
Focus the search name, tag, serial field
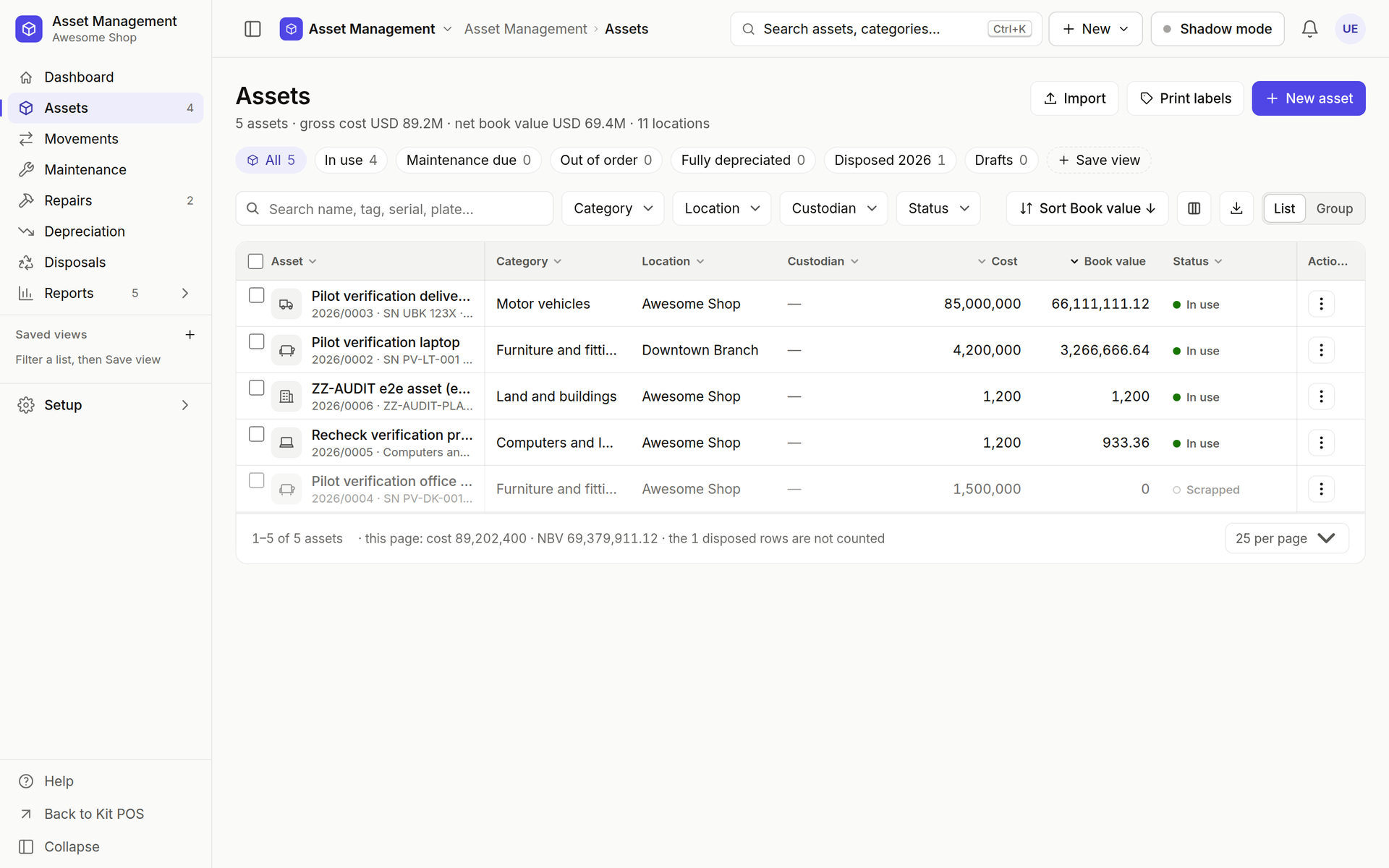pyautogui.click(x=394, y=208)
